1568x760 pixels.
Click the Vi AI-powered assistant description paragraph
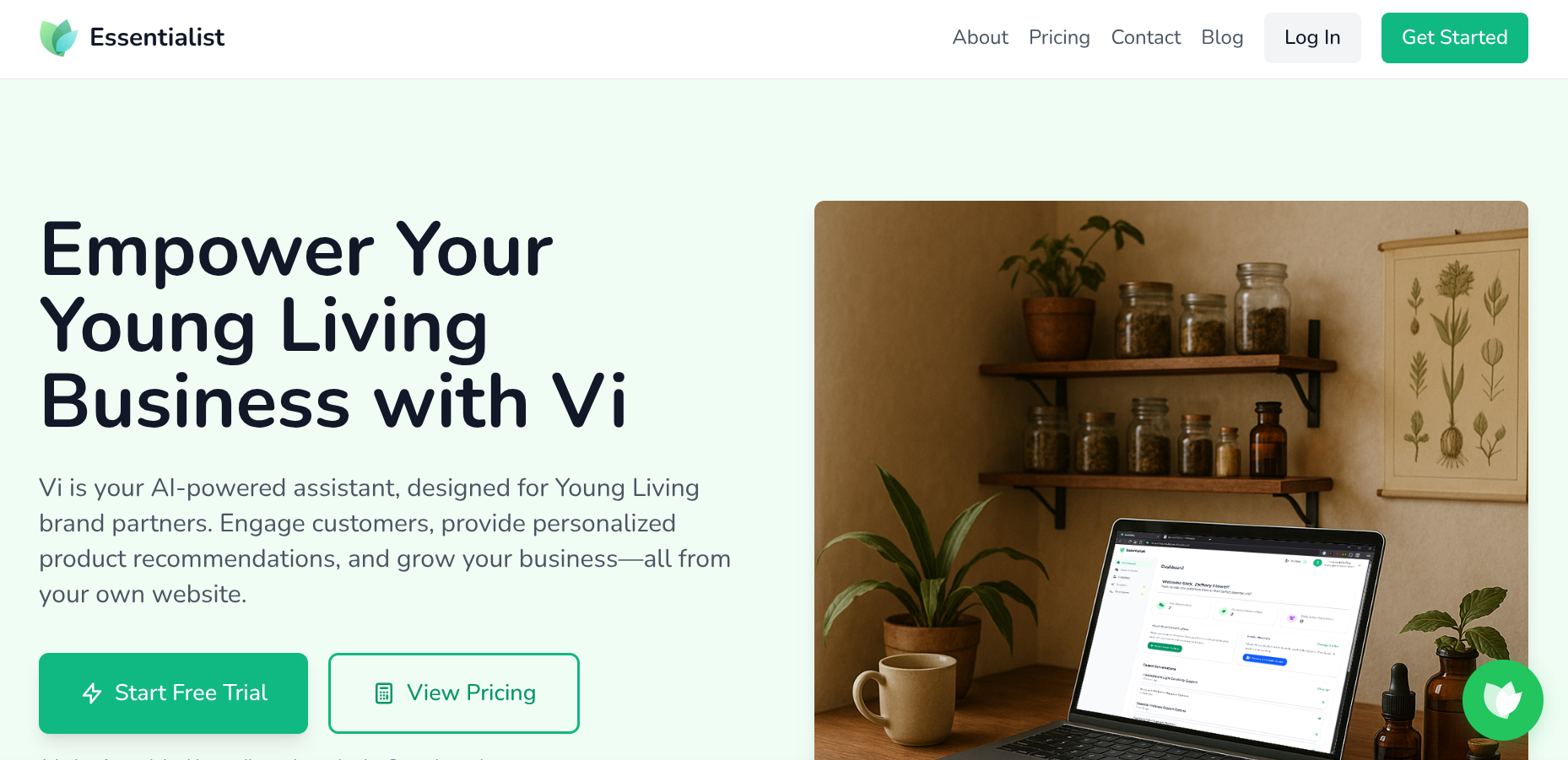click(385, 541)
